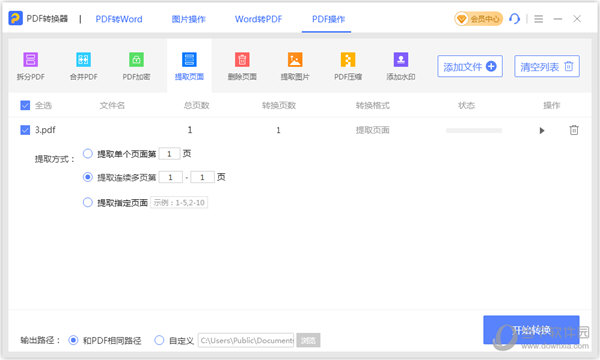Click the 状态 column header
The height and width of the screenshot is (360, 600).
point(466,105)
